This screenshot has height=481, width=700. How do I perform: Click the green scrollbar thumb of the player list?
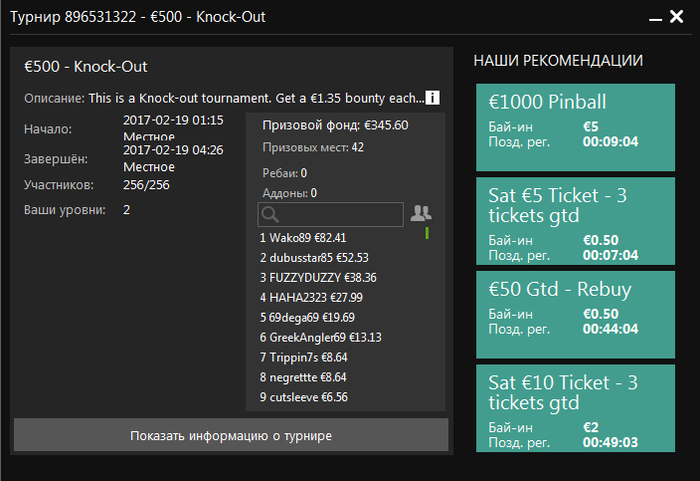427,233
